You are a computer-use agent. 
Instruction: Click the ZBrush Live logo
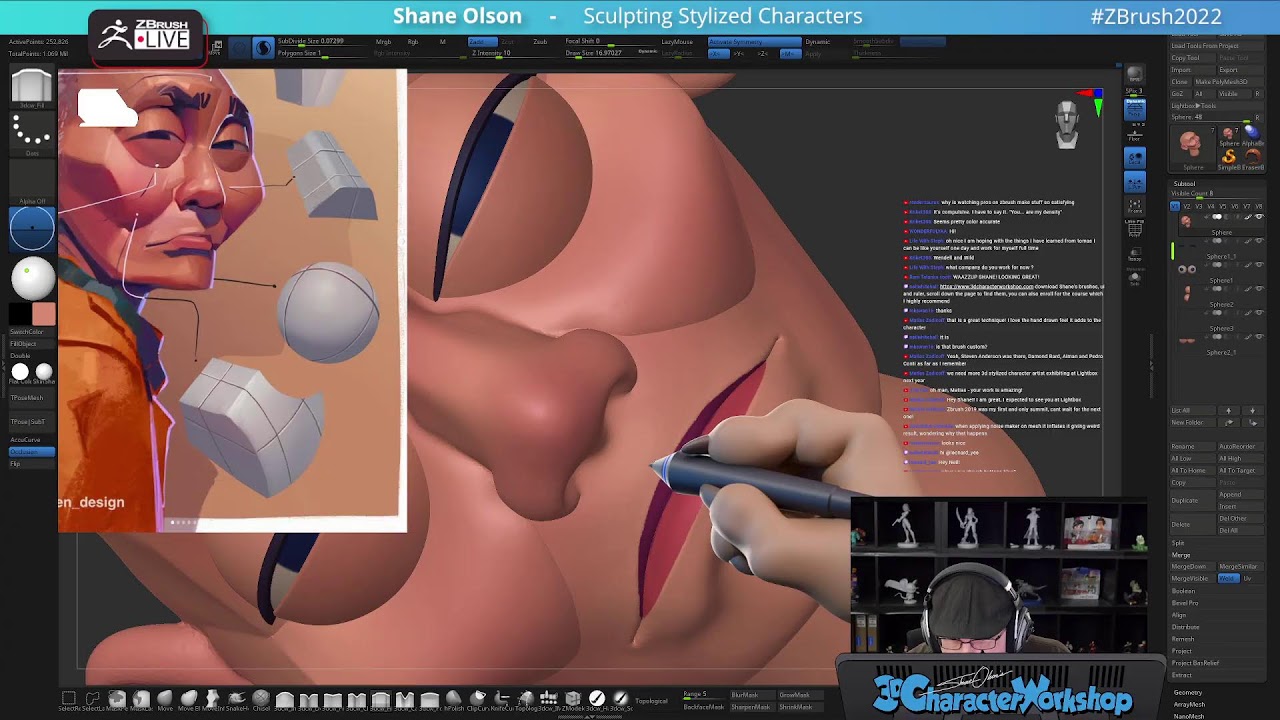146,35
